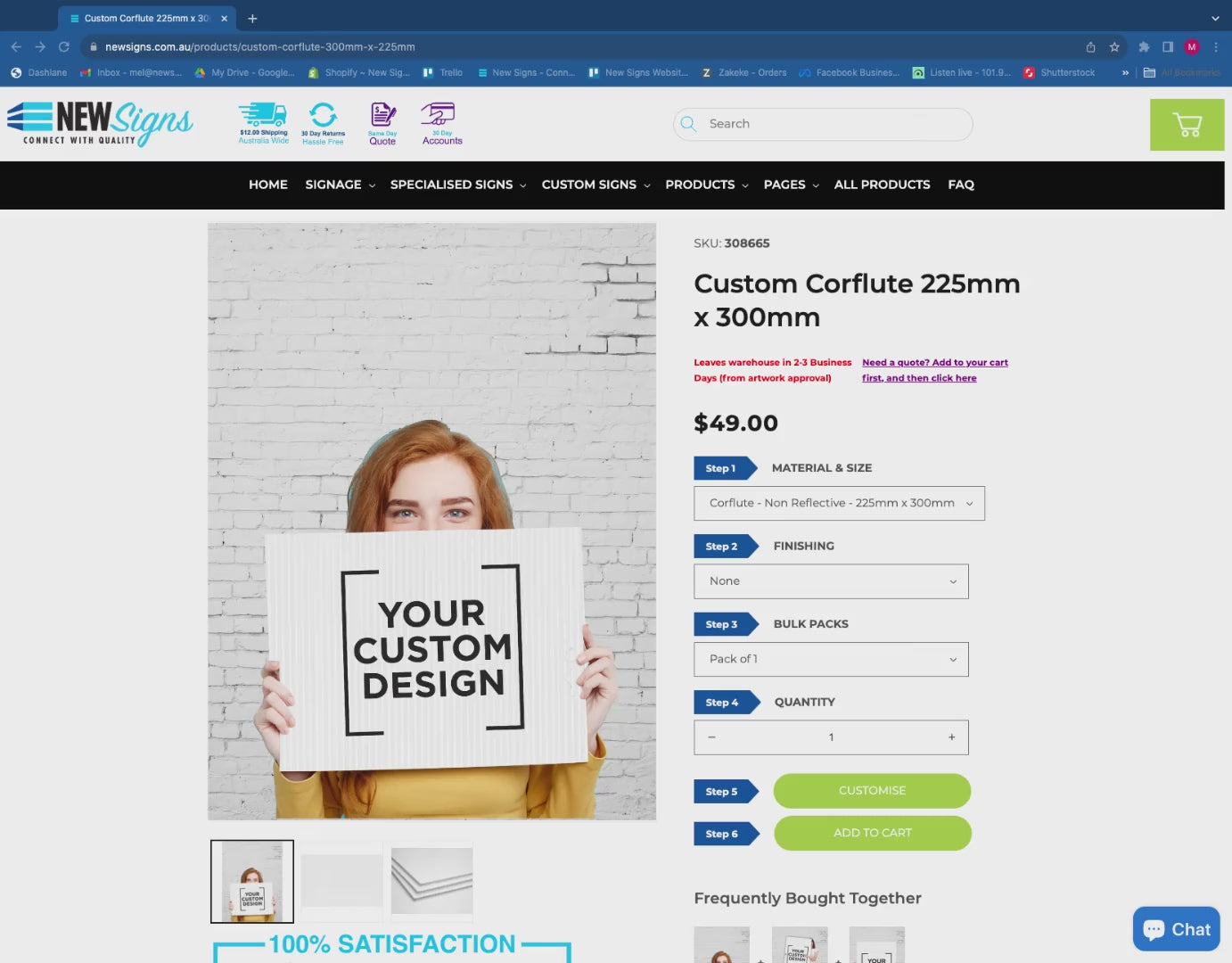Image resolution: width=1232 pixels, height=963 pixels.
Task: Expand the Pages menu
Action: pos(791,185)
